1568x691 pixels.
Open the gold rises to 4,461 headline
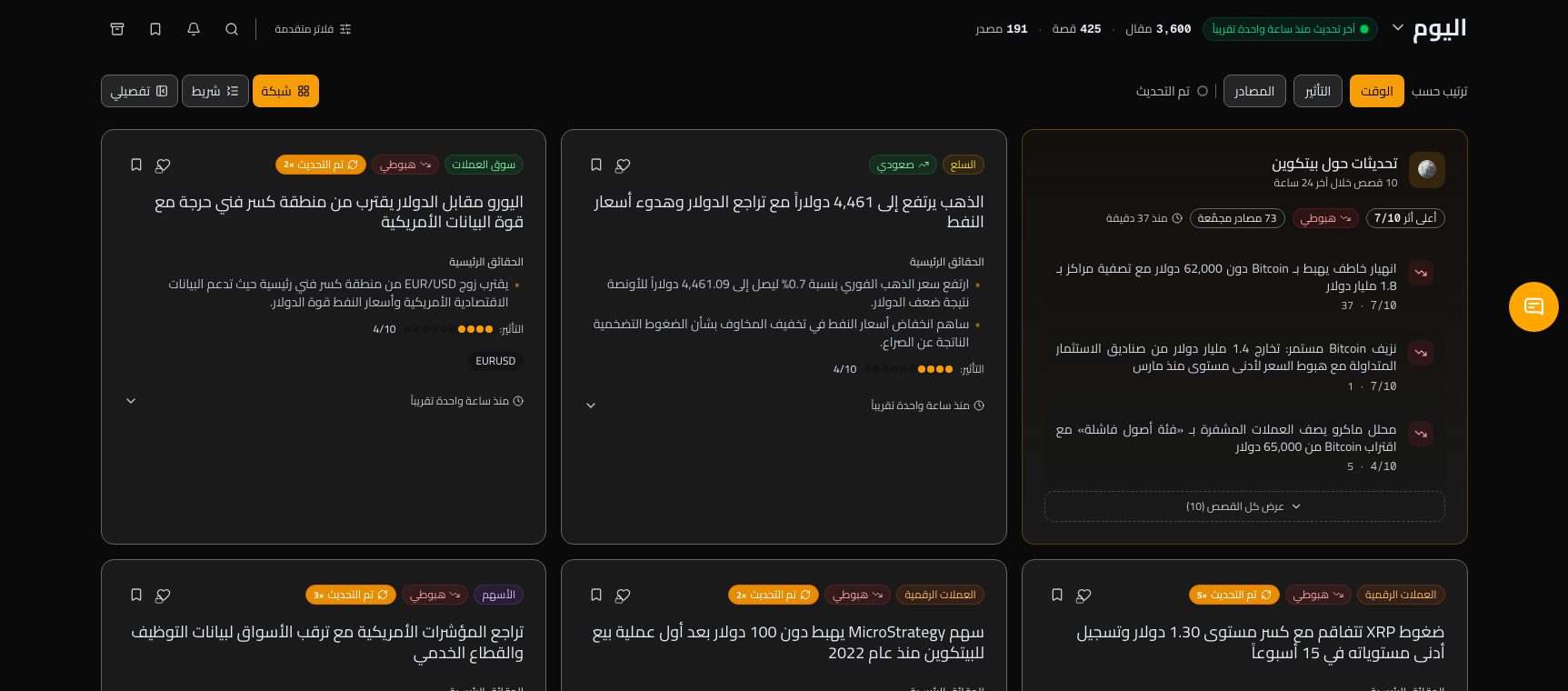tap(789, 212)
